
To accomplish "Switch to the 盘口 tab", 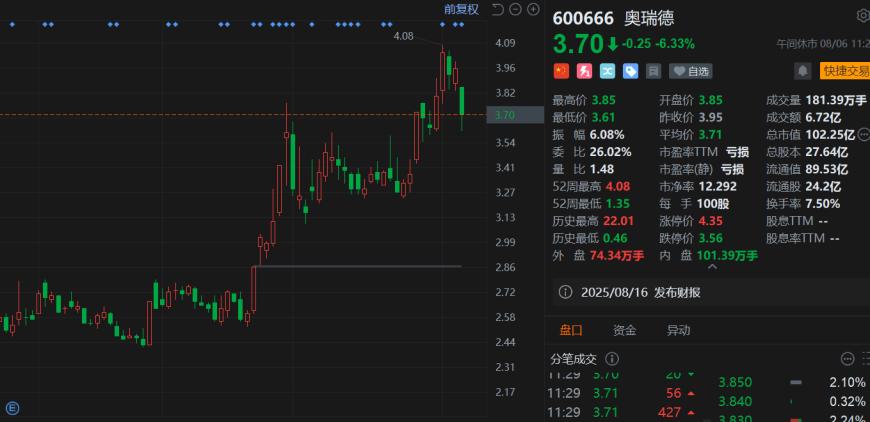I will tap(571, 330).
